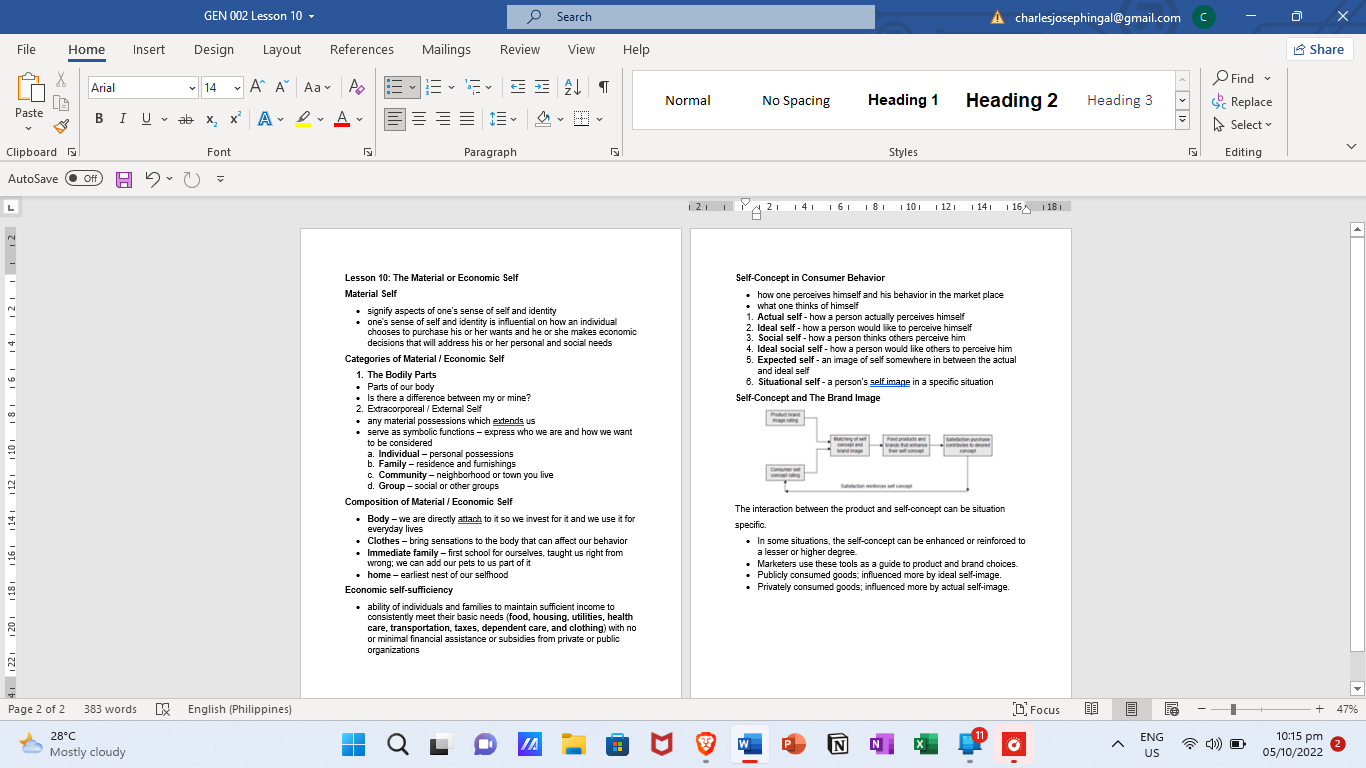Toggle bullet list formatting

pyautogui.click(x=395, y=88)
